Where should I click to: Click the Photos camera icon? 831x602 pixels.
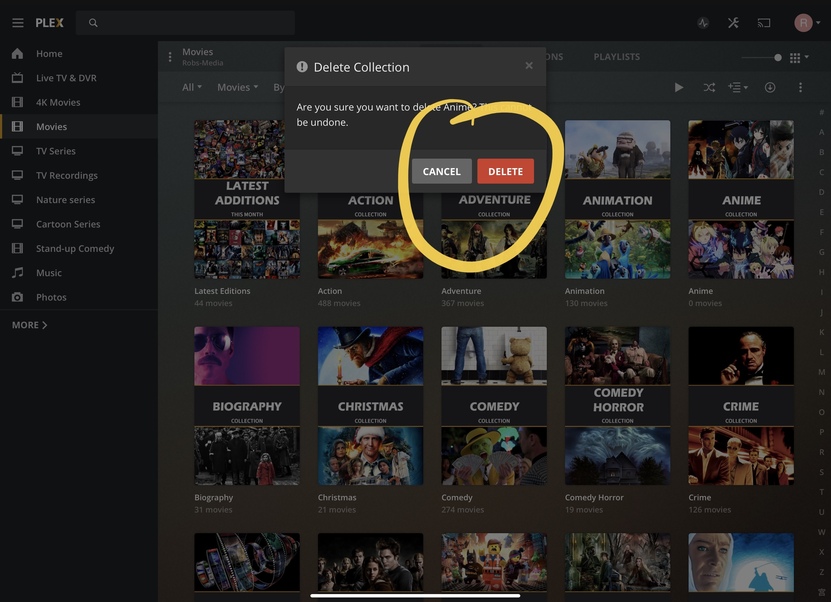[17, 297]
